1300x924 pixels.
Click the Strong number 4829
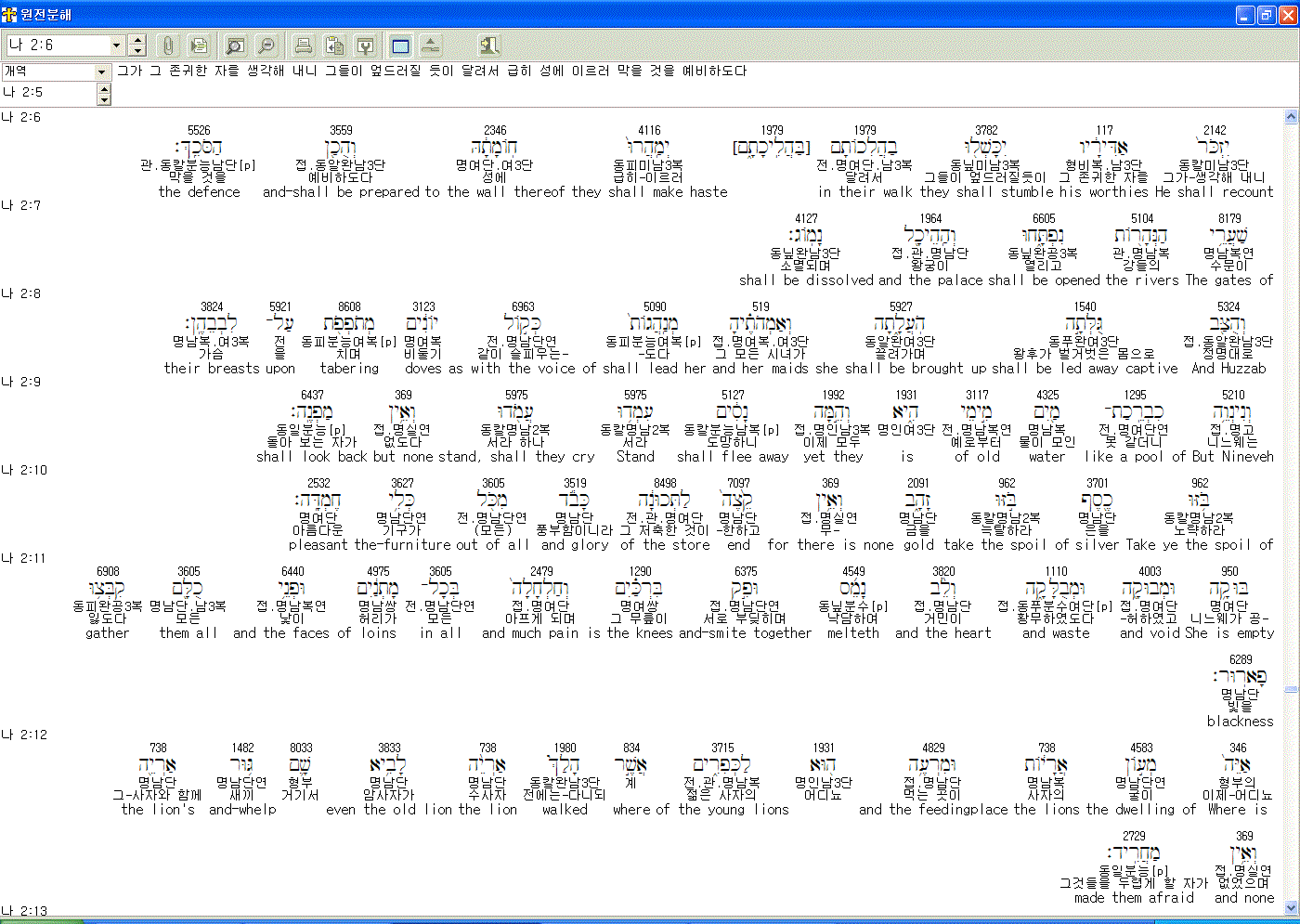click(x=933, y=748)
